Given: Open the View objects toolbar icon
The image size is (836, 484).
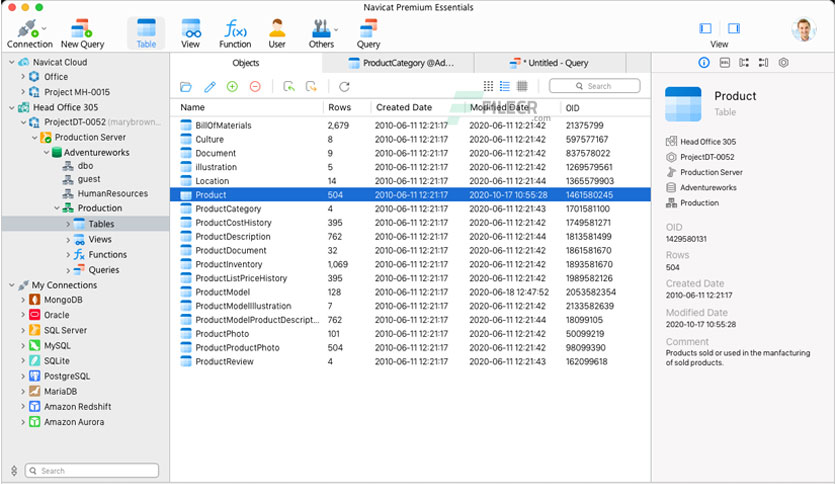Looking at the screenshot, I should pos(190,34).
